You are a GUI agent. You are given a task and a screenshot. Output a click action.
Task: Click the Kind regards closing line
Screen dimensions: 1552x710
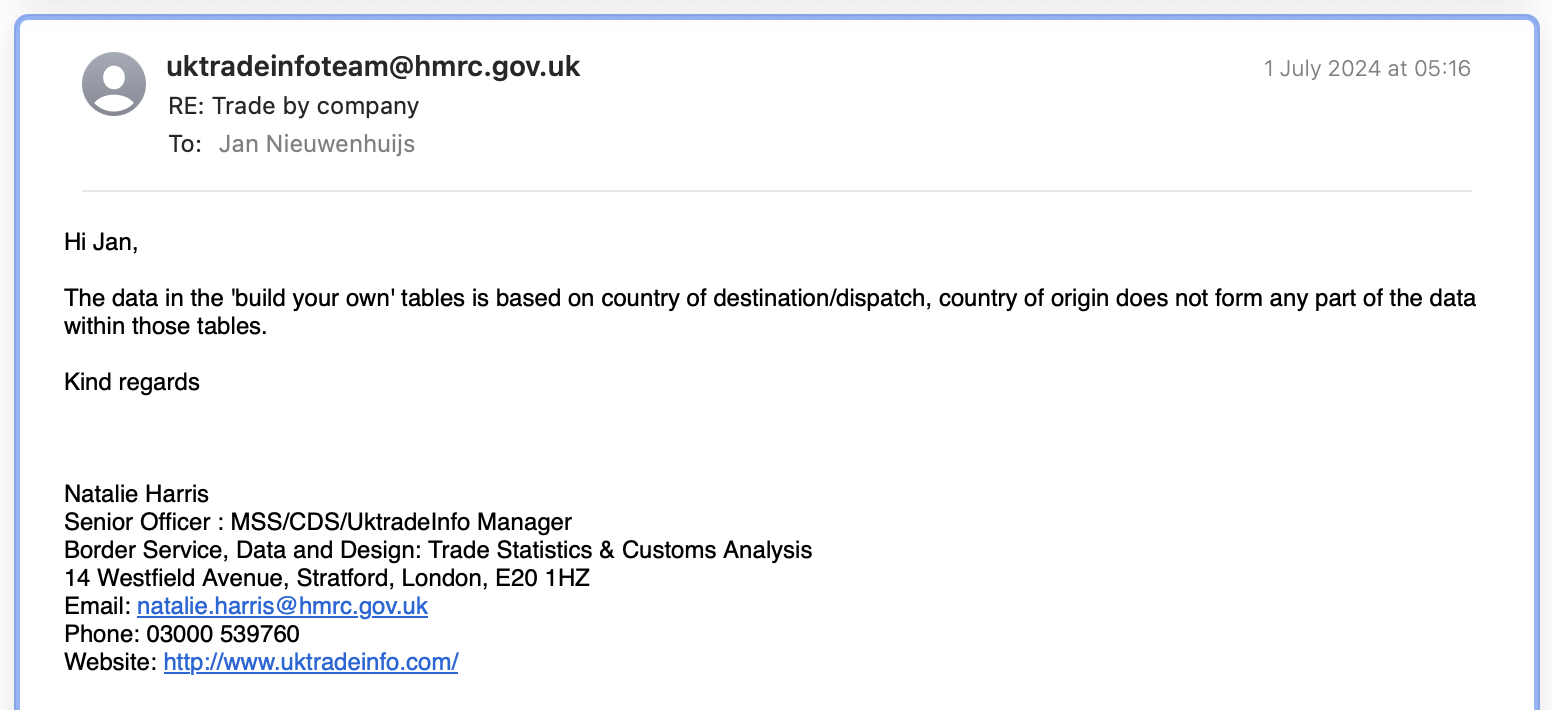(132, 382)
